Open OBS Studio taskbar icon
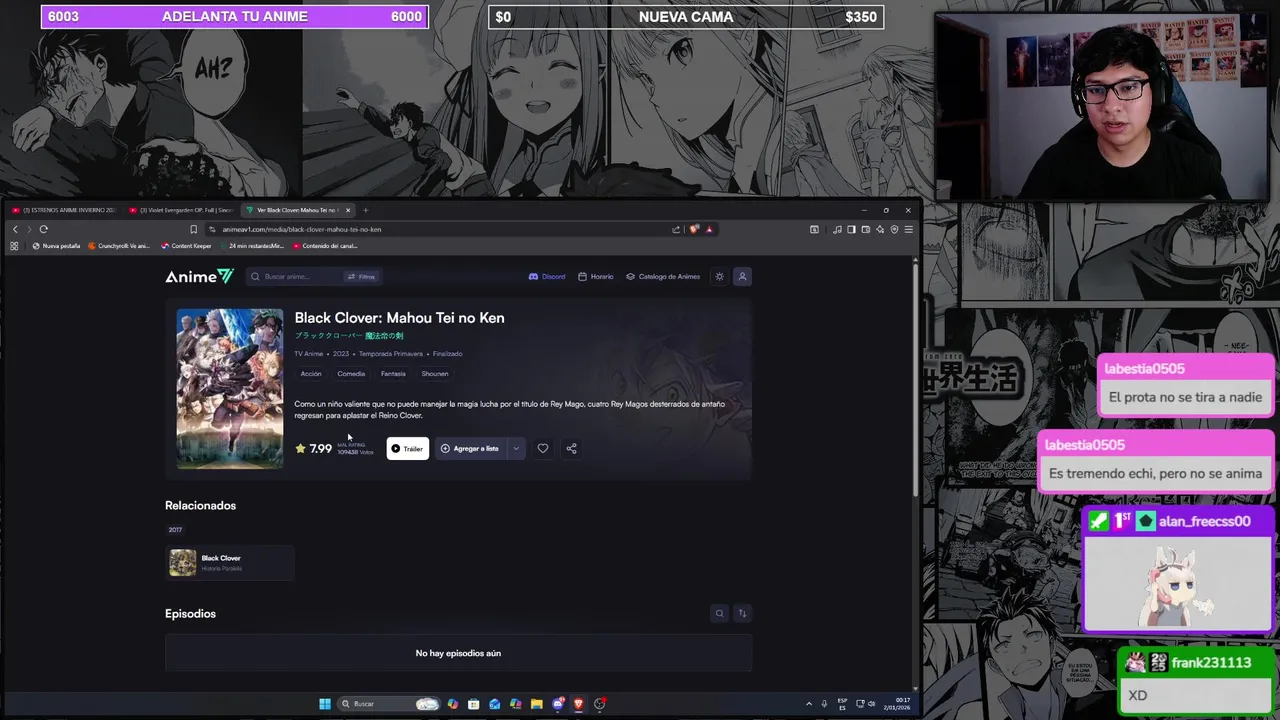The height and width of the screenshot is (720, 1280). coord(599,704)
